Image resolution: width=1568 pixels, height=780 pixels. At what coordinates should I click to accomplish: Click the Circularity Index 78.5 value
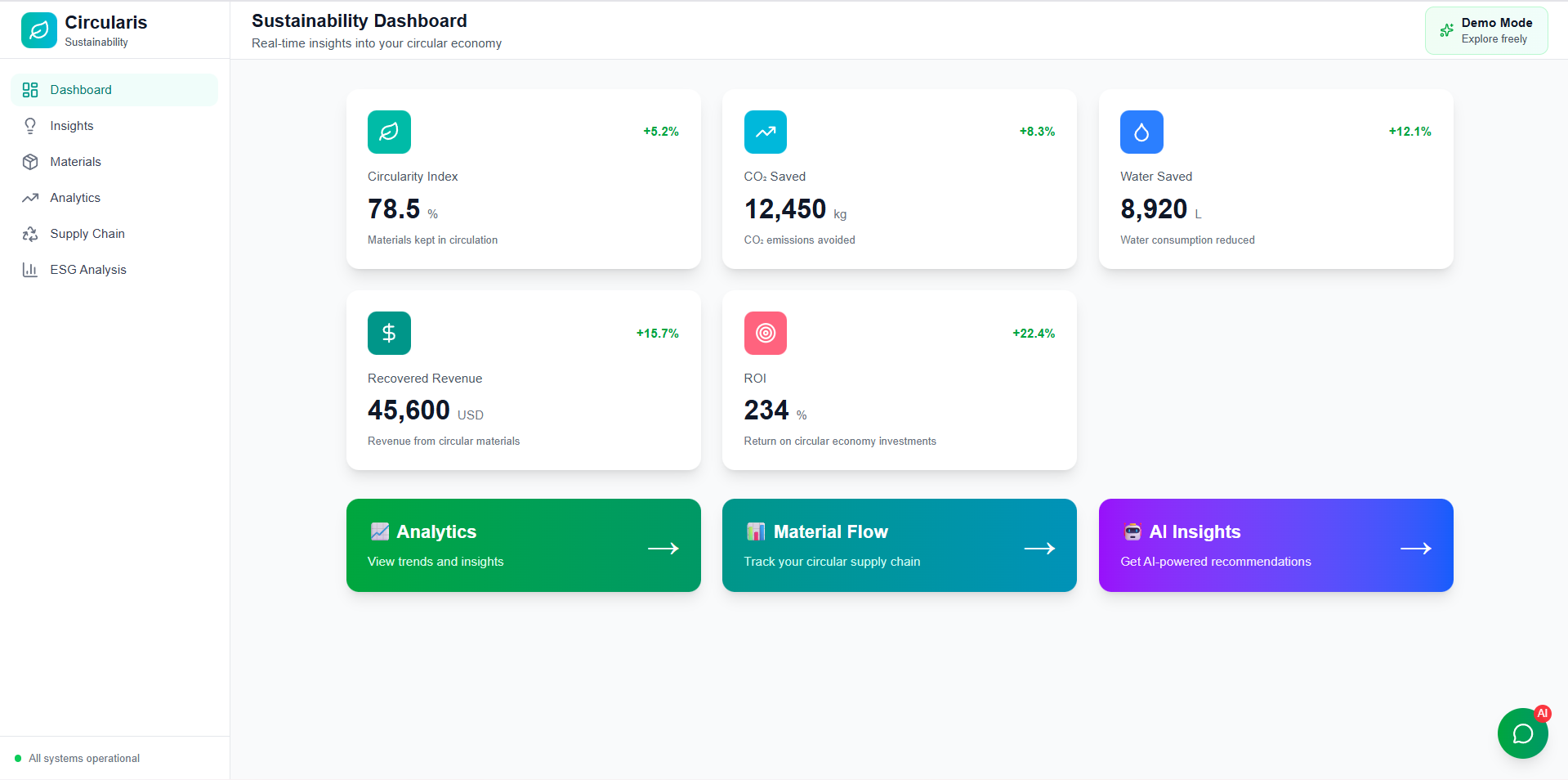[x=394, y=209]
